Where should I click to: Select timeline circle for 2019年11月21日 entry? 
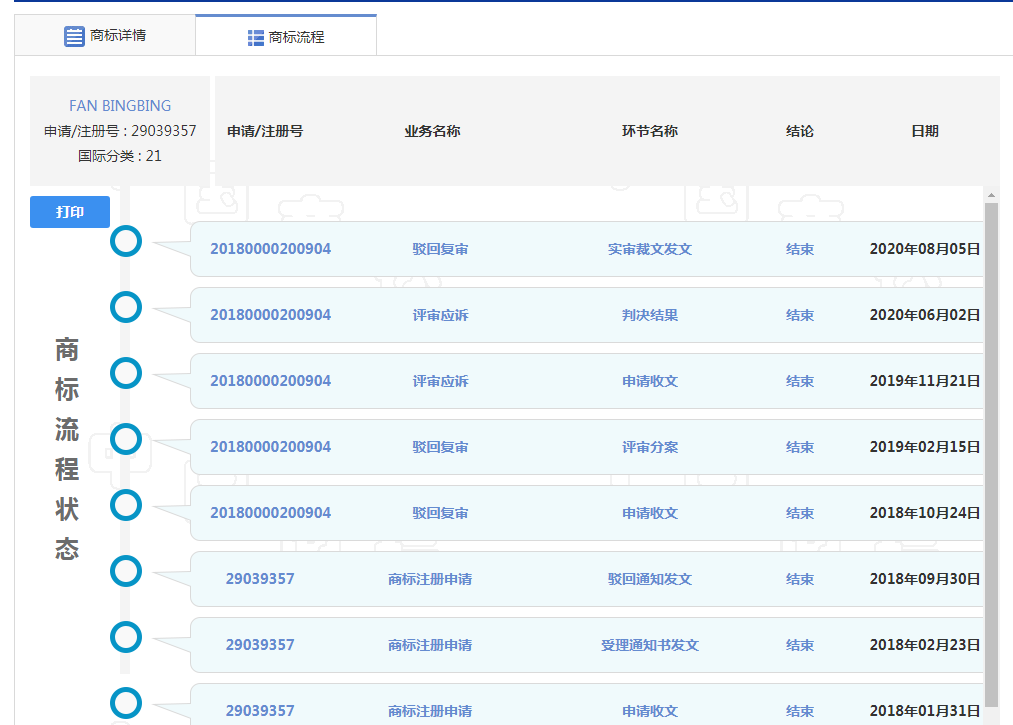tap(126, 373)
